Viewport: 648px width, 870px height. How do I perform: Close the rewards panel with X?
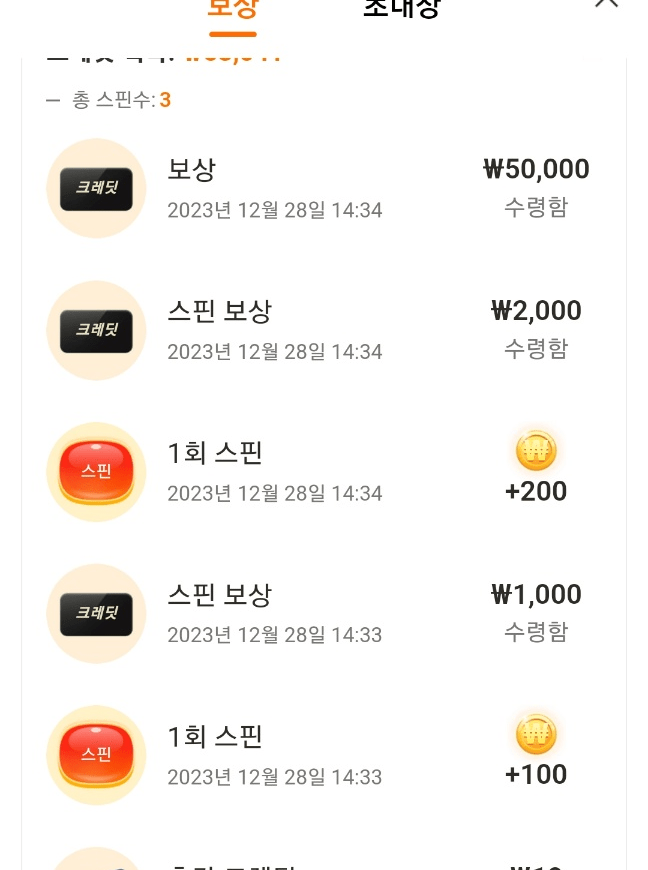pos(606,3)
